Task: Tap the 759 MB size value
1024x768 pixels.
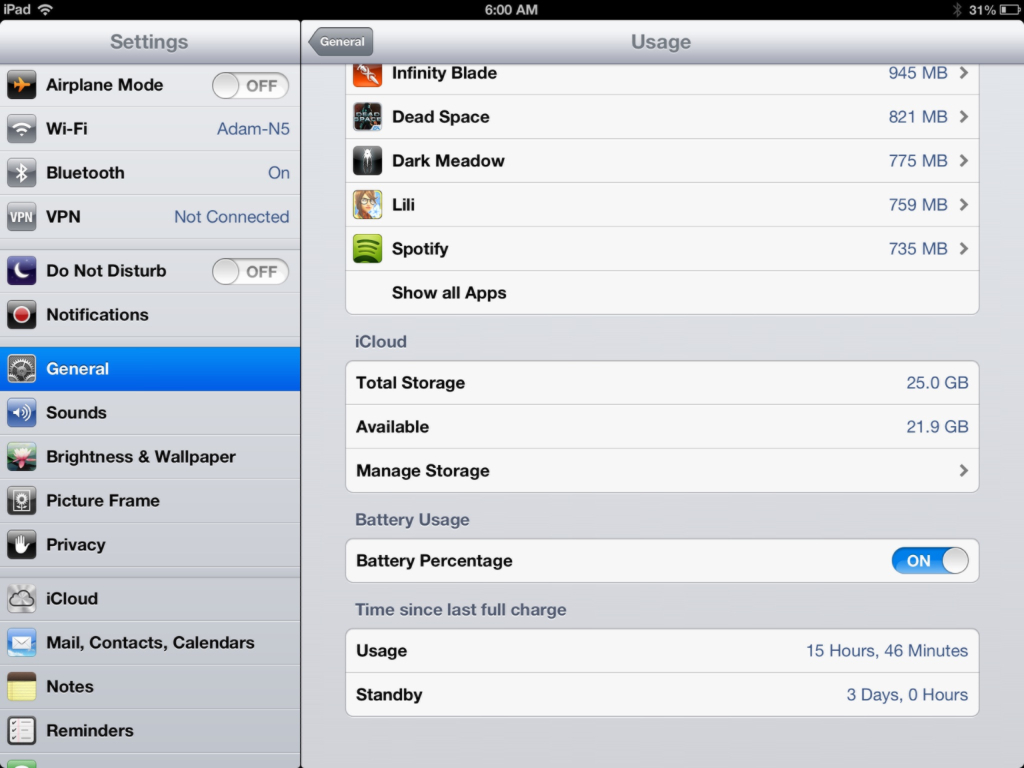Action: pyautogui.click(x=918, y=204)
